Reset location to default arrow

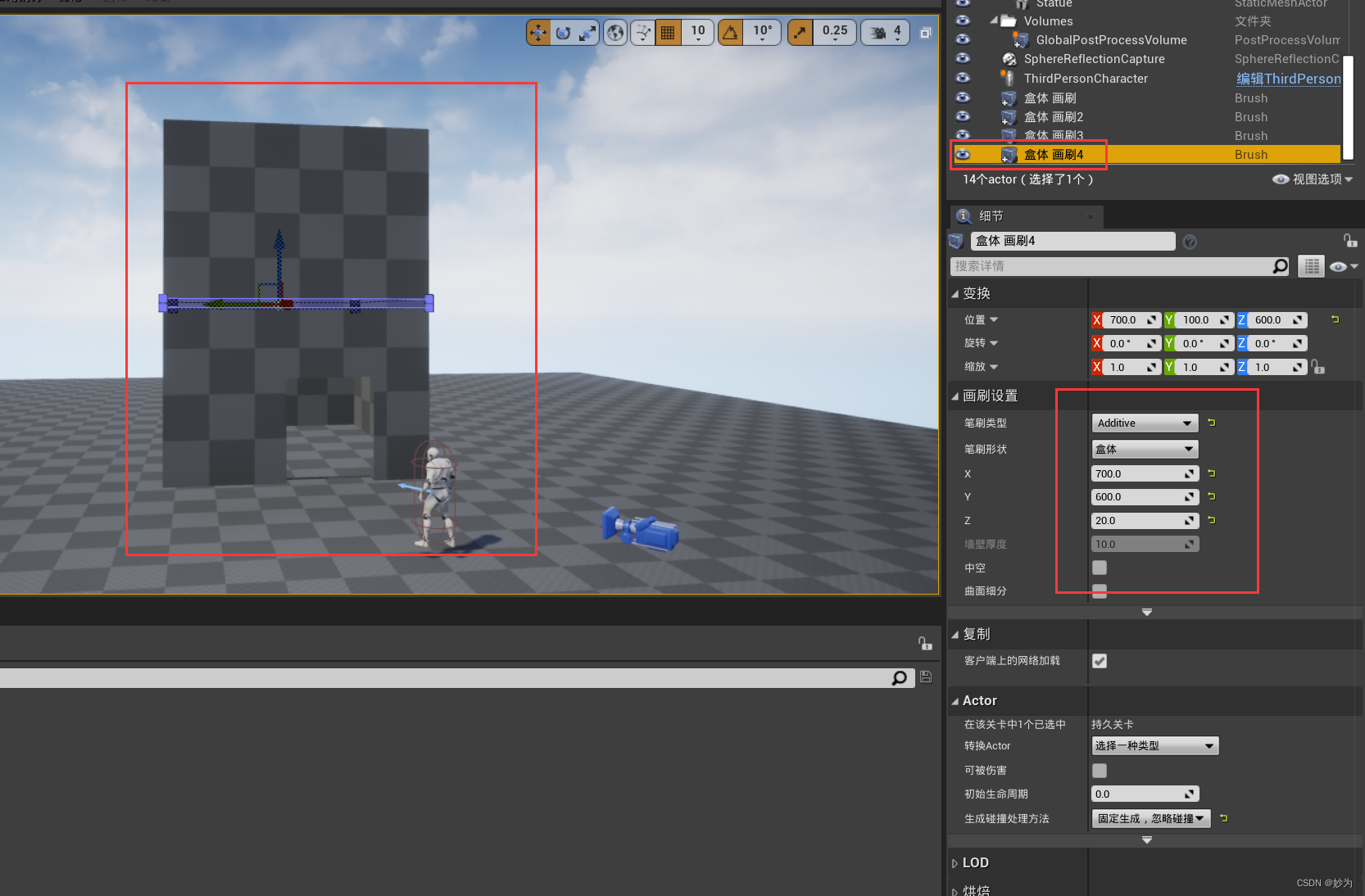(1335, 319)
